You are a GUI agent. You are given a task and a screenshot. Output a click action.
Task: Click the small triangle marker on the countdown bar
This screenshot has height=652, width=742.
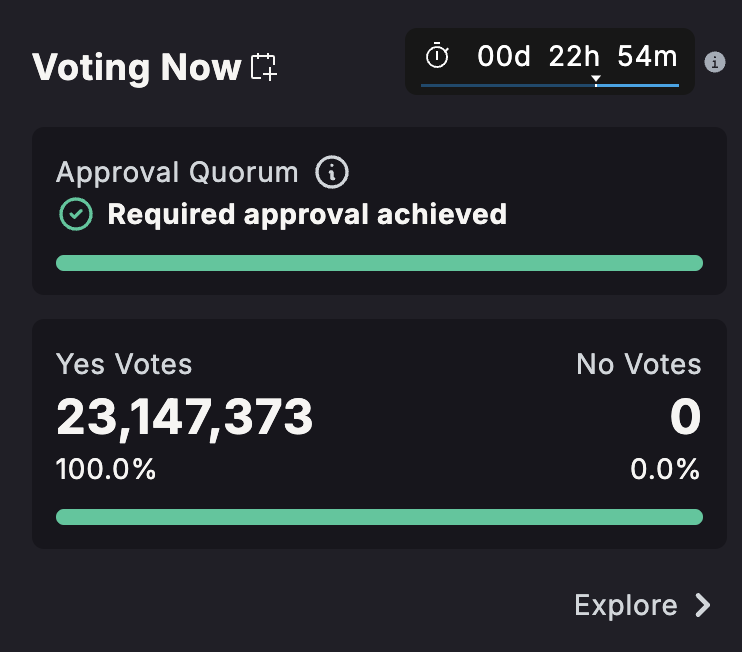point(596,79)
